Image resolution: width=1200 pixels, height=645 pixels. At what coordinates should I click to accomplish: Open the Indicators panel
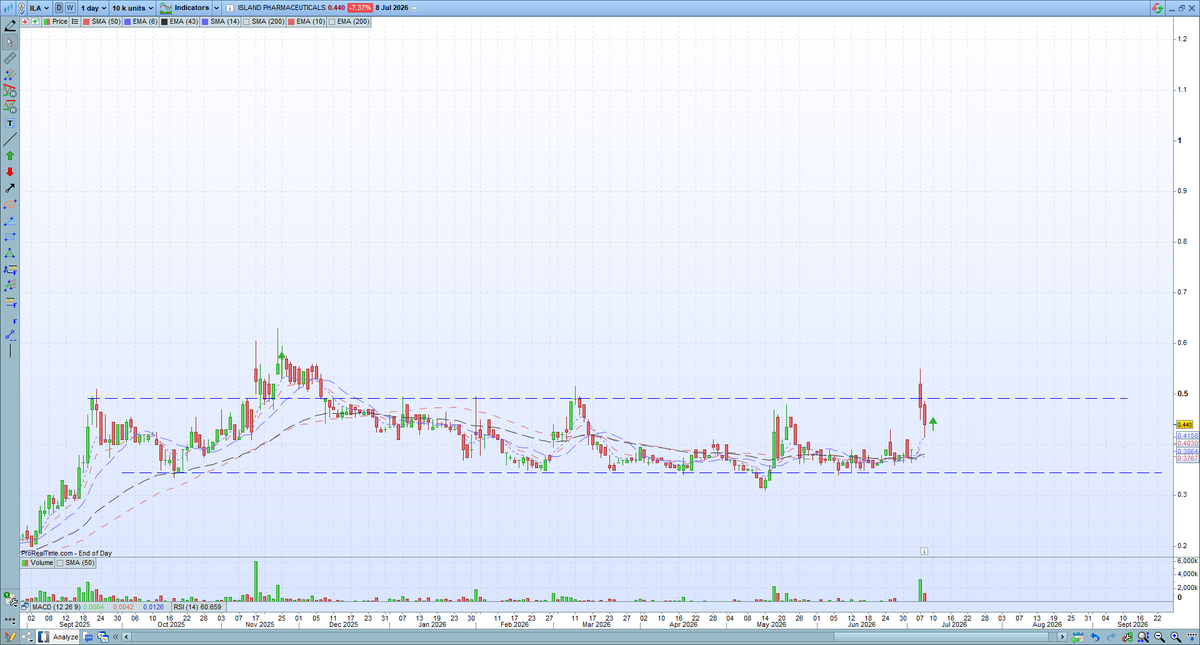[x=184, y=8]
